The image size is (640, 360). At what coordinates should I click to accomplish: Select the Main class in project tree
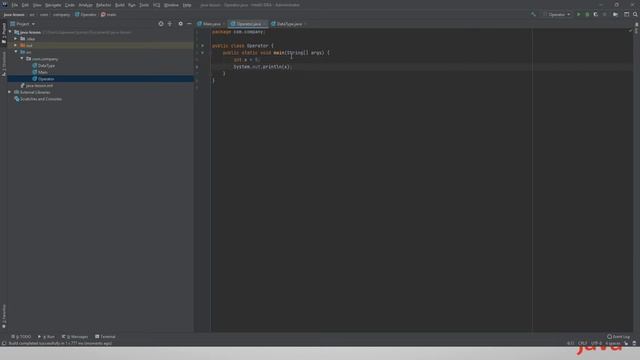point(40,72)
